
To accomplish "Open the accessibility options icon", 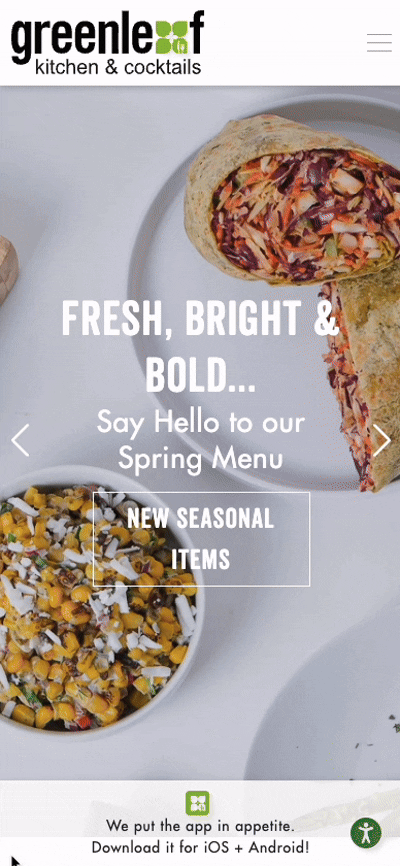I will [x=366, y=833].
